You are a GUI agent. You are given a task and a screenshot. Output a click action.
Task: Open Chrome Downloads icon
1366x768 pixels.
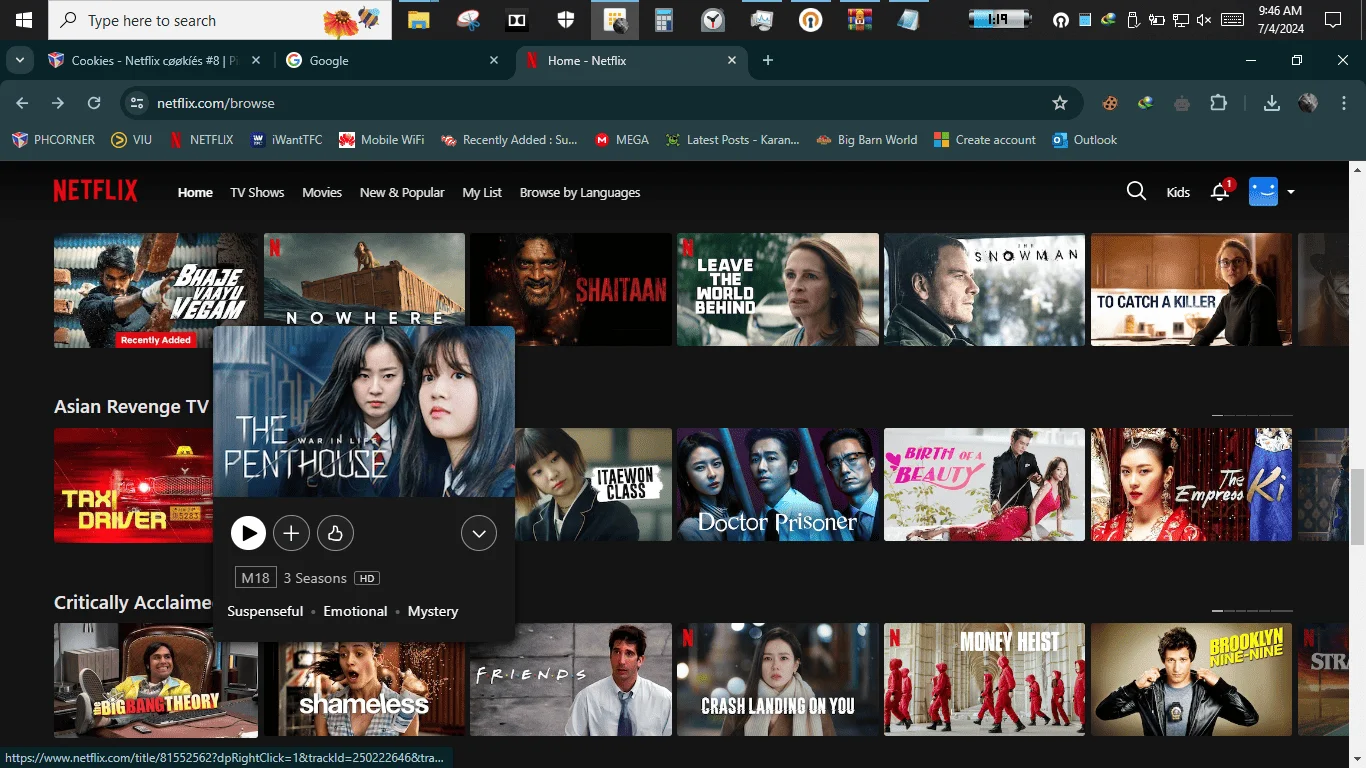(x=1272, y=103)
